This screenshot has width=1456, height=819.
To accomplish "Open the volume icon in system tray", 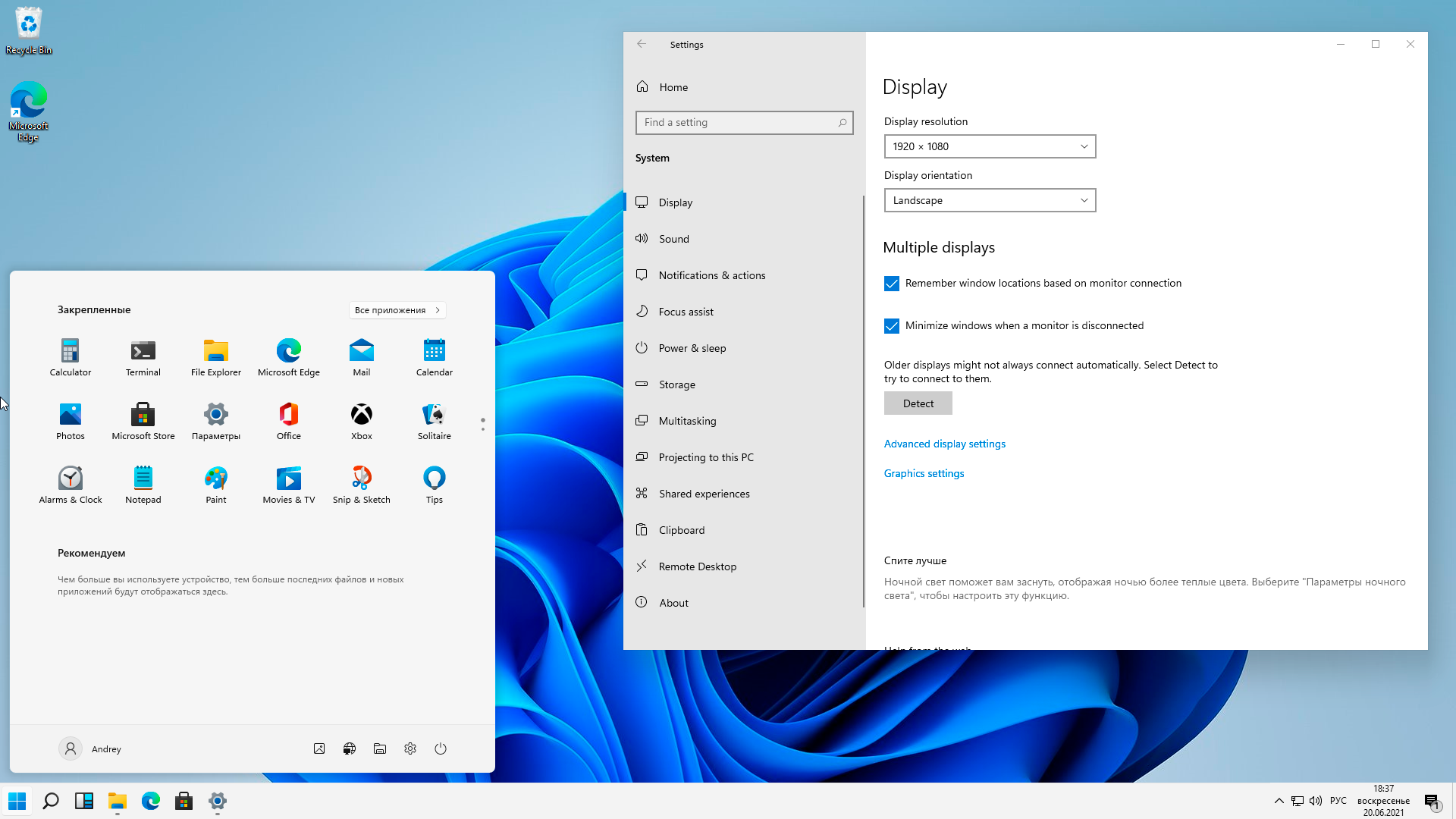I will (x=1316, y=801).
